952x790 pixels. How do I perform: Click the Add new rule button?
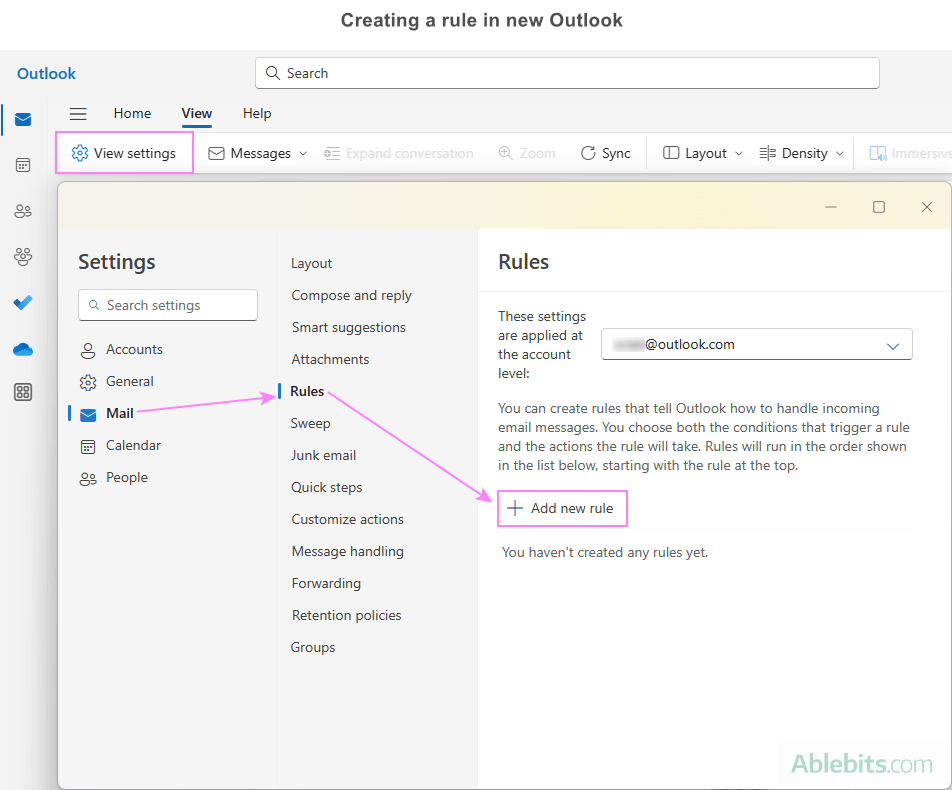562,508
